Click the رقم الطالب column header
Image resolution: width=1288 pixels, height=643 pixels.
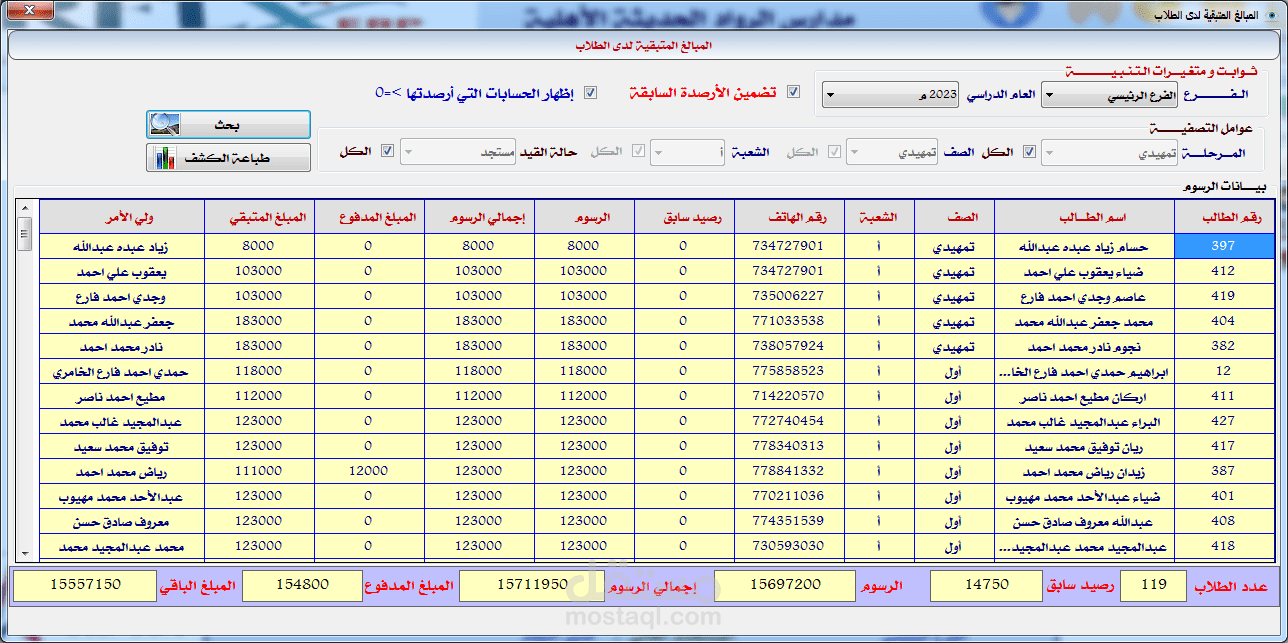tap(1224, 217)
